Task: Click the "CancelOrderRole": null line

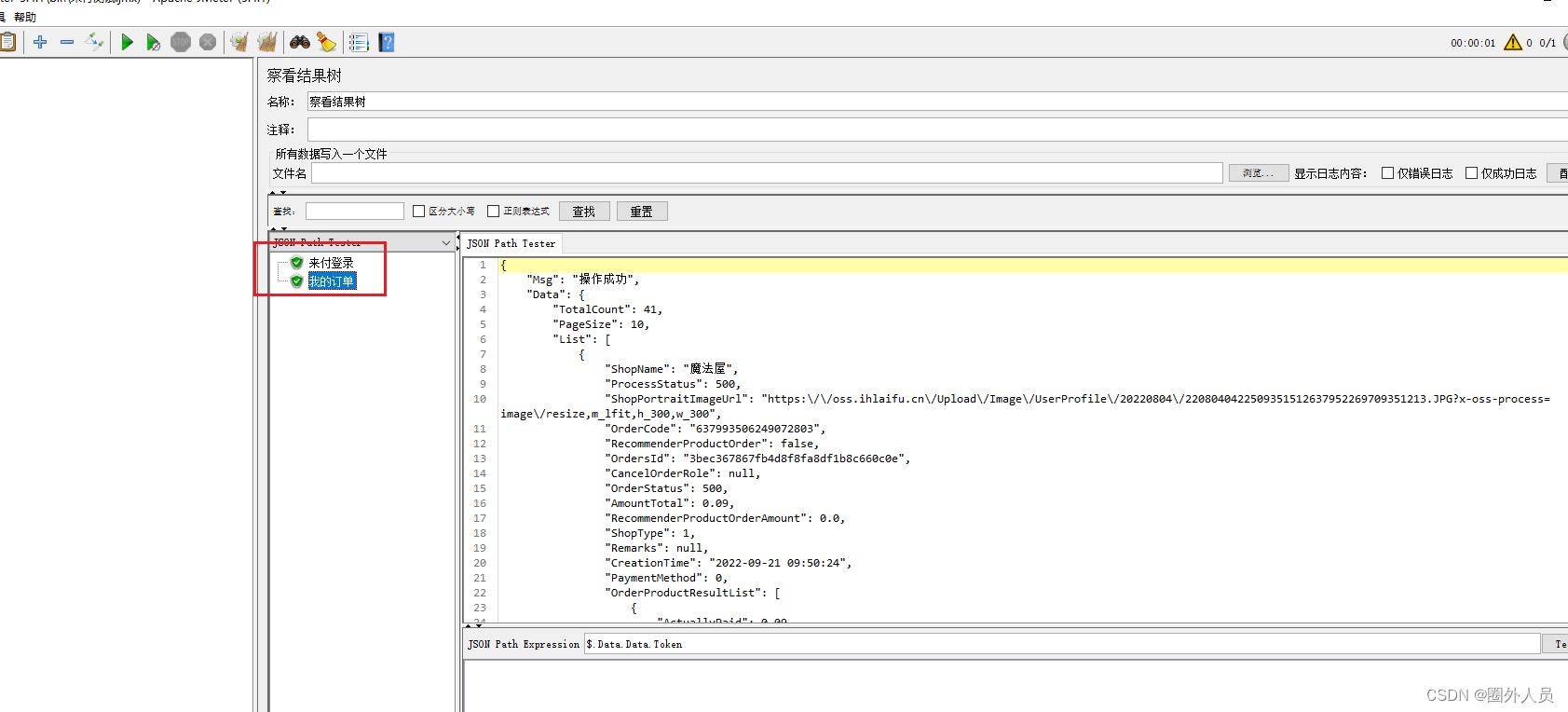Action: pyautogui.click(x=682, y=473)
